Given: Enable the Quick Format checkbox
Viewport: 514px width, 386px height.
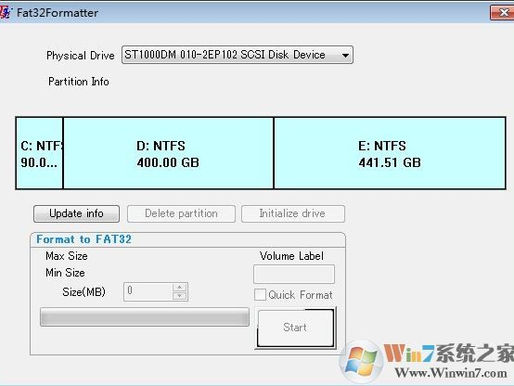Looking at the screenshot, I should point(260,295).
